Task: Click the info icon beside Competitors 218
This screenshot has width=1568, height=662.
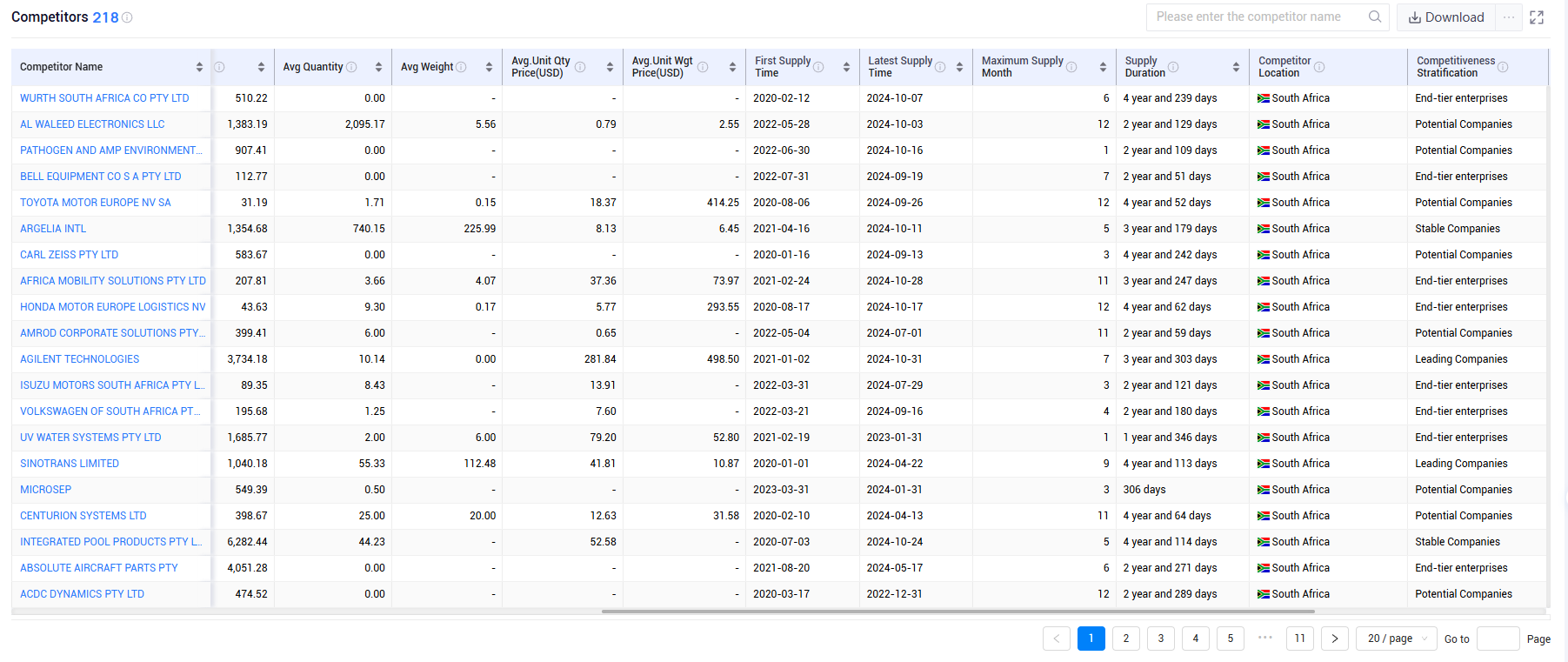Action: tap(127, 17)
